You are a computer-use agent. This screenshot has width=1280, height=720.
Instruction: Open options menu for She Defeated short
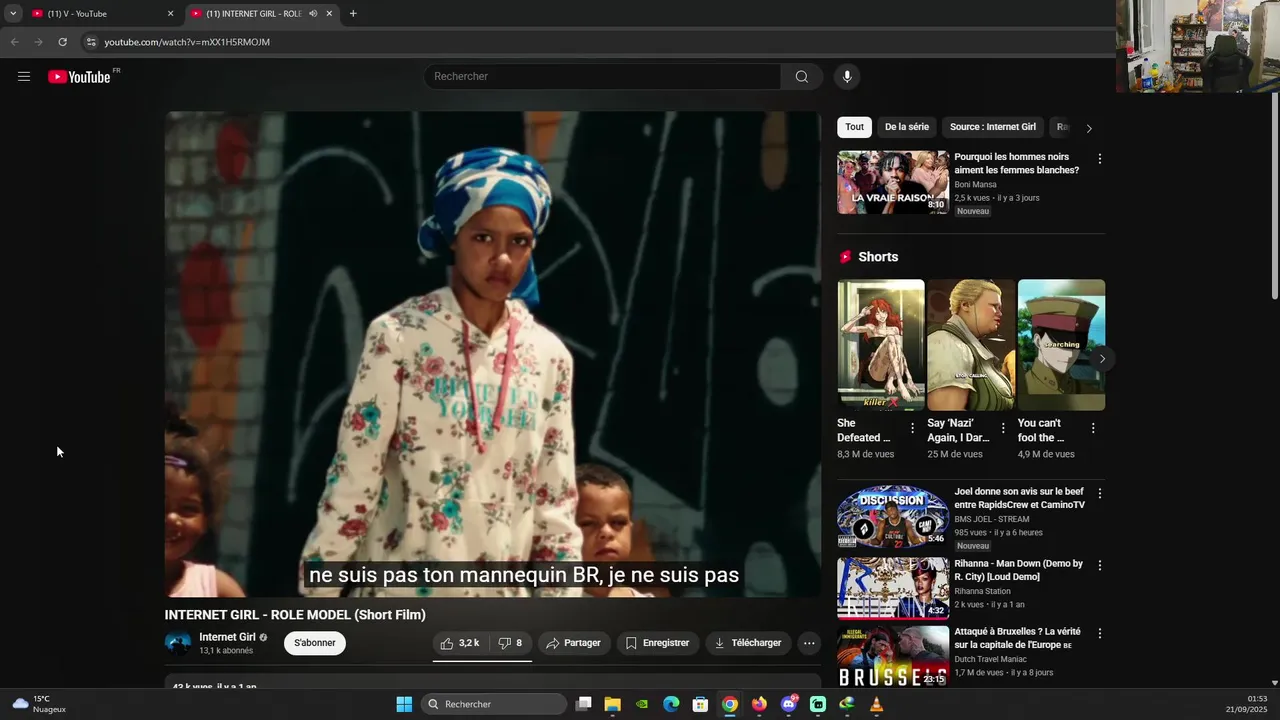[x=912, y=428]
